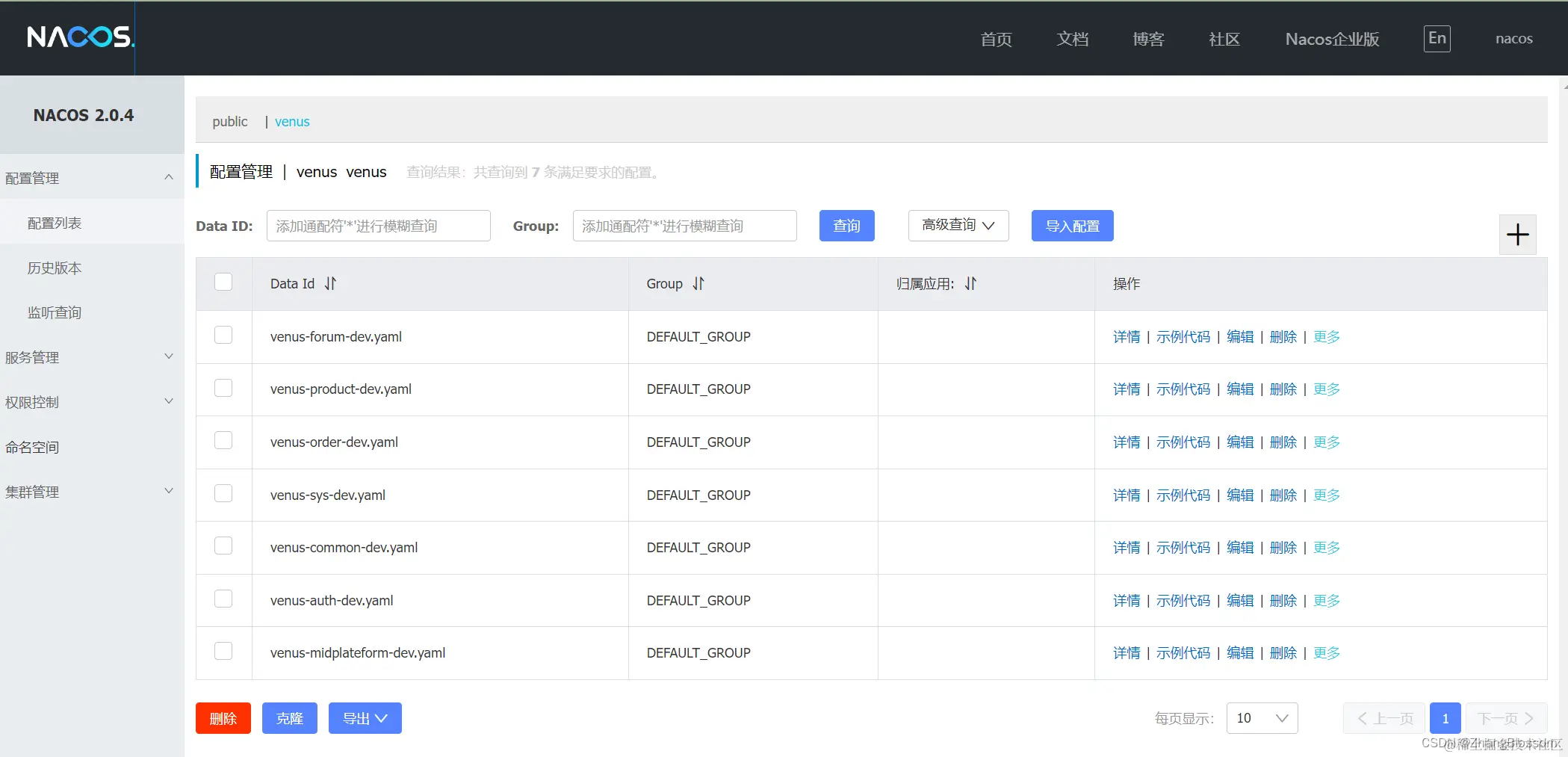Sort by 归属应用 column icon
This screenshot has width=1568, height=757.
click(970, 283)
